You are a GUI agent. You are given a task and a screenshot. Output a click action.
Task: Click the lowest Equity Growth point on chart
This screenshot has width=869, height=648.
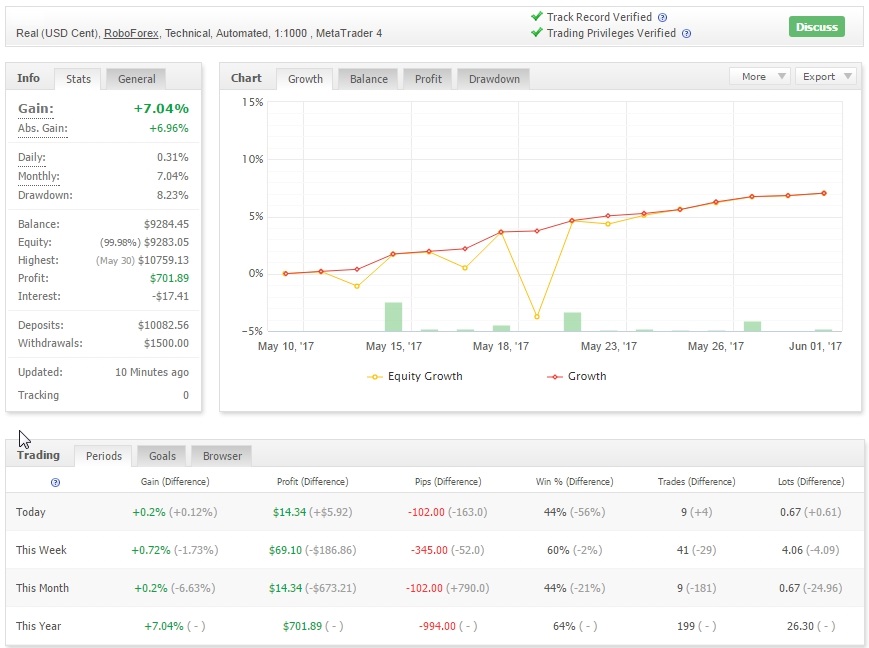537,317
